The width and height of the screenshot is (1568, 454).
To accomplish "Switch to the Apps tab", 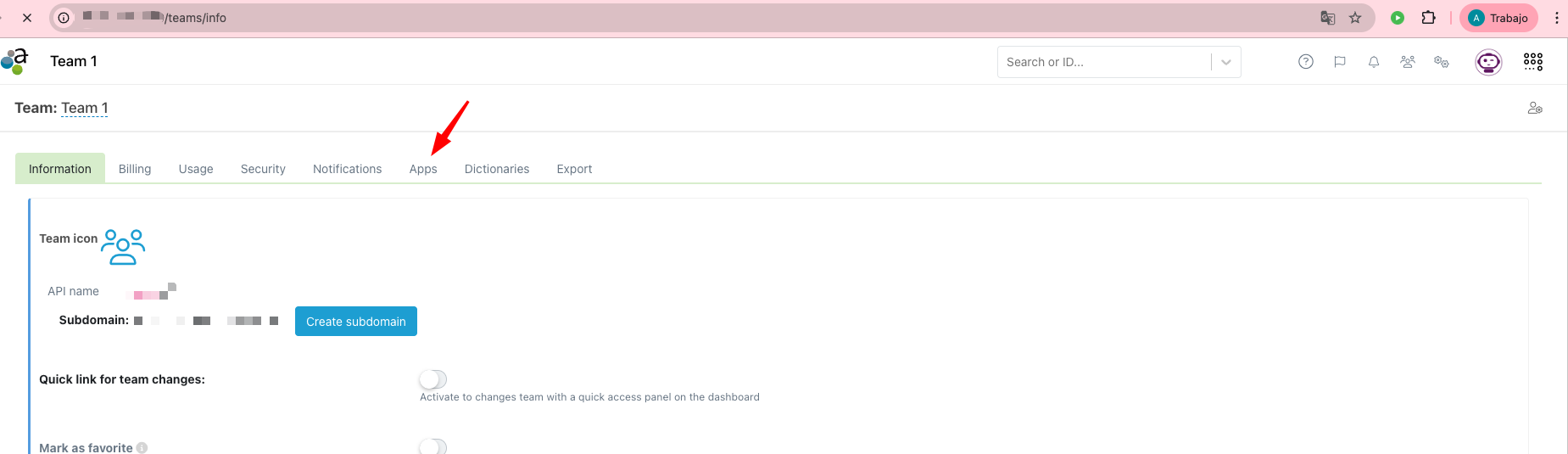I will (x=423, y=169).
